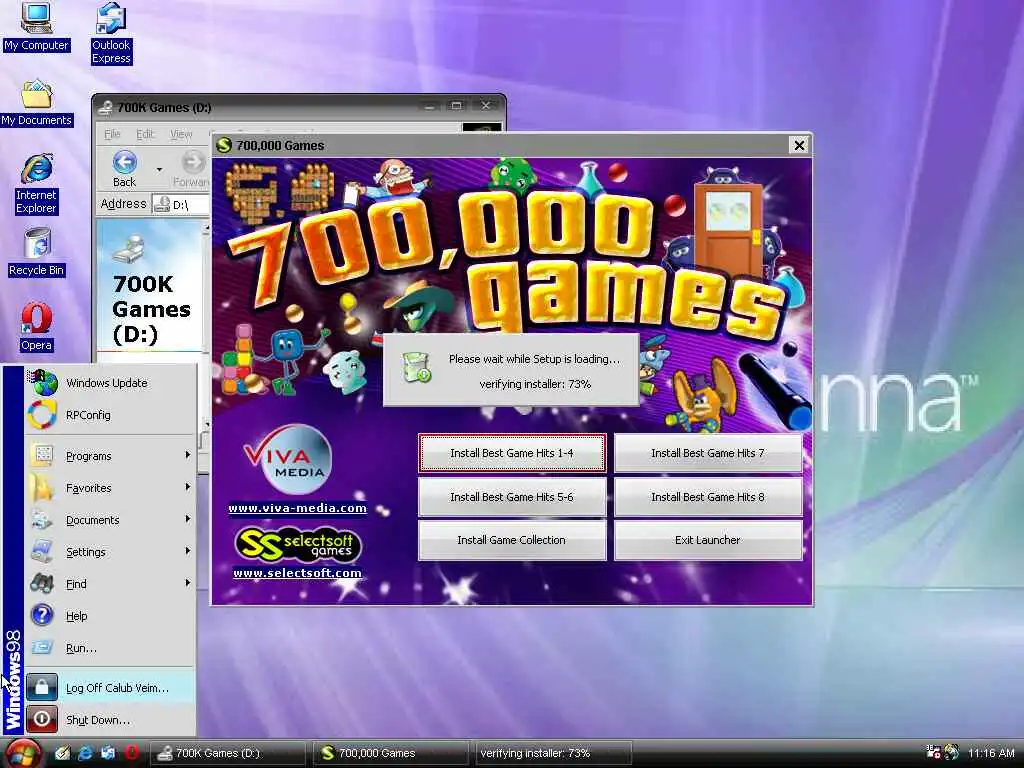Open www.selectsoft.com link
Viewport: 1024px width, 768px height.
pyautogui.click(x=297, y=573)
